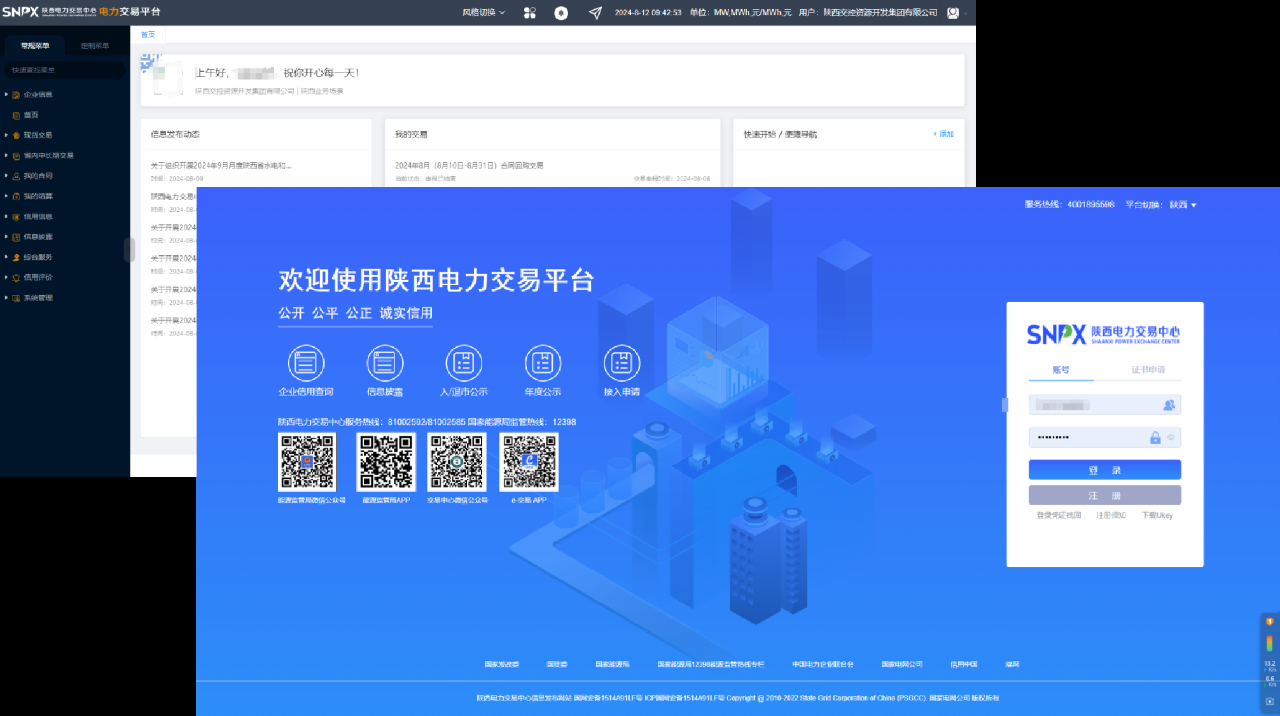Click the e-交易 APP QR code
This screenshot has height=716, width=1280.
tap(529, 462)
